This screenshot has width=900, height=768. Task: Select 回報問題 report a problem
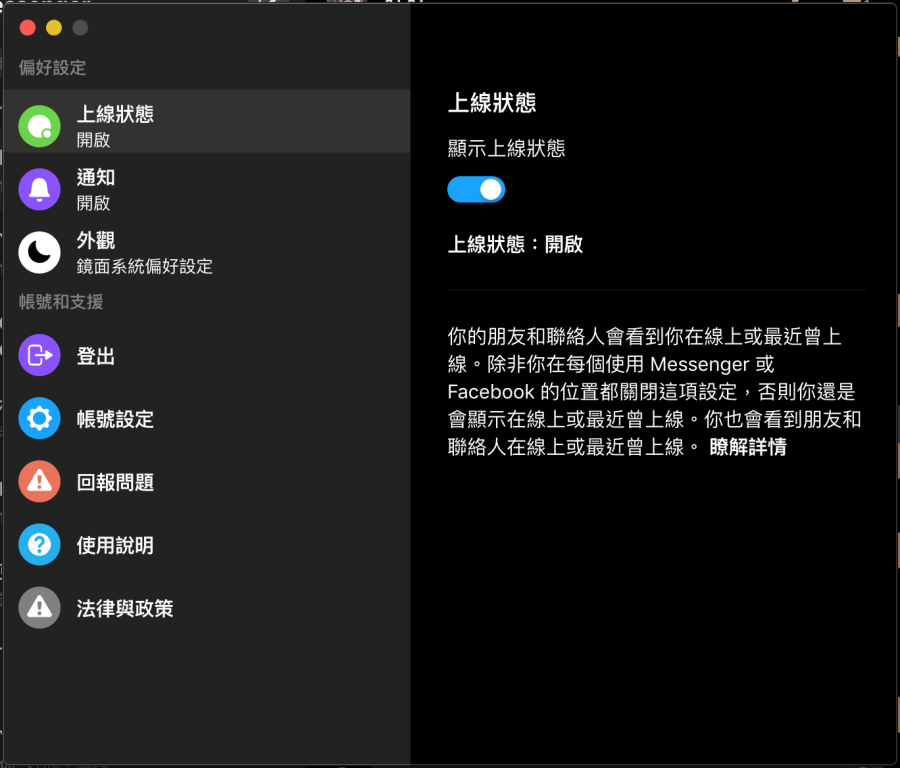[207, 482]
